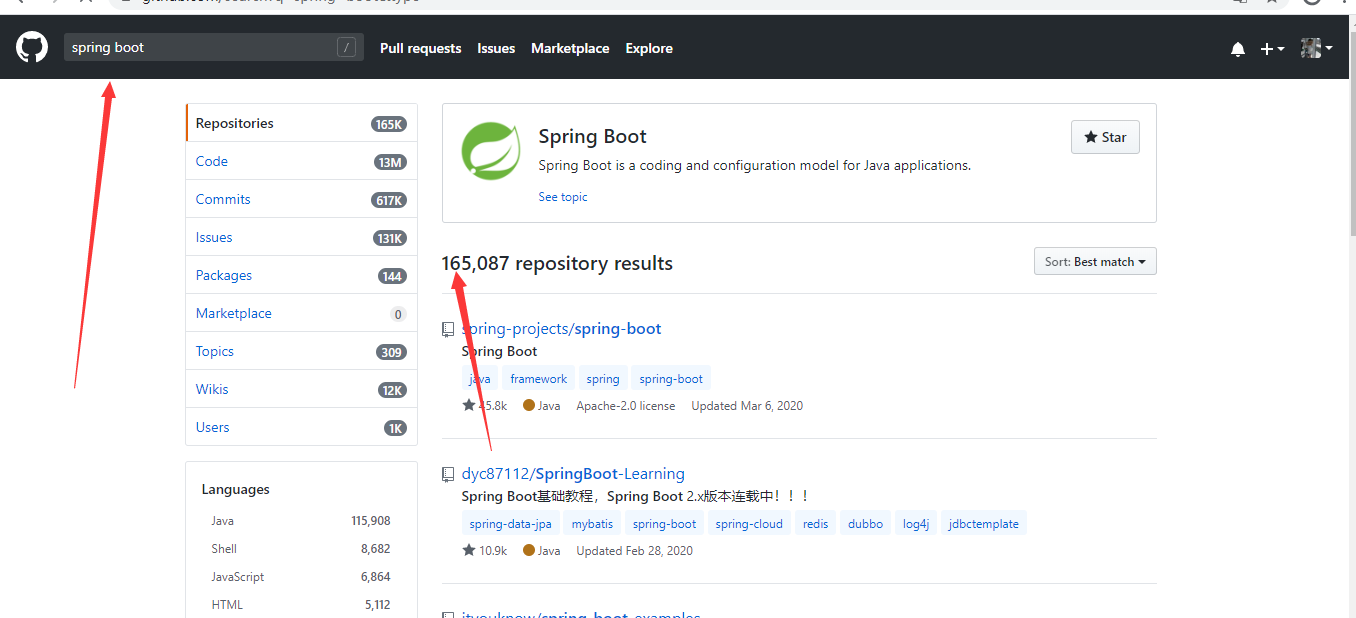The image size is (1356, 618).
Task: Open the Sort: Best match dropdown
Action: click(1095, 262)
